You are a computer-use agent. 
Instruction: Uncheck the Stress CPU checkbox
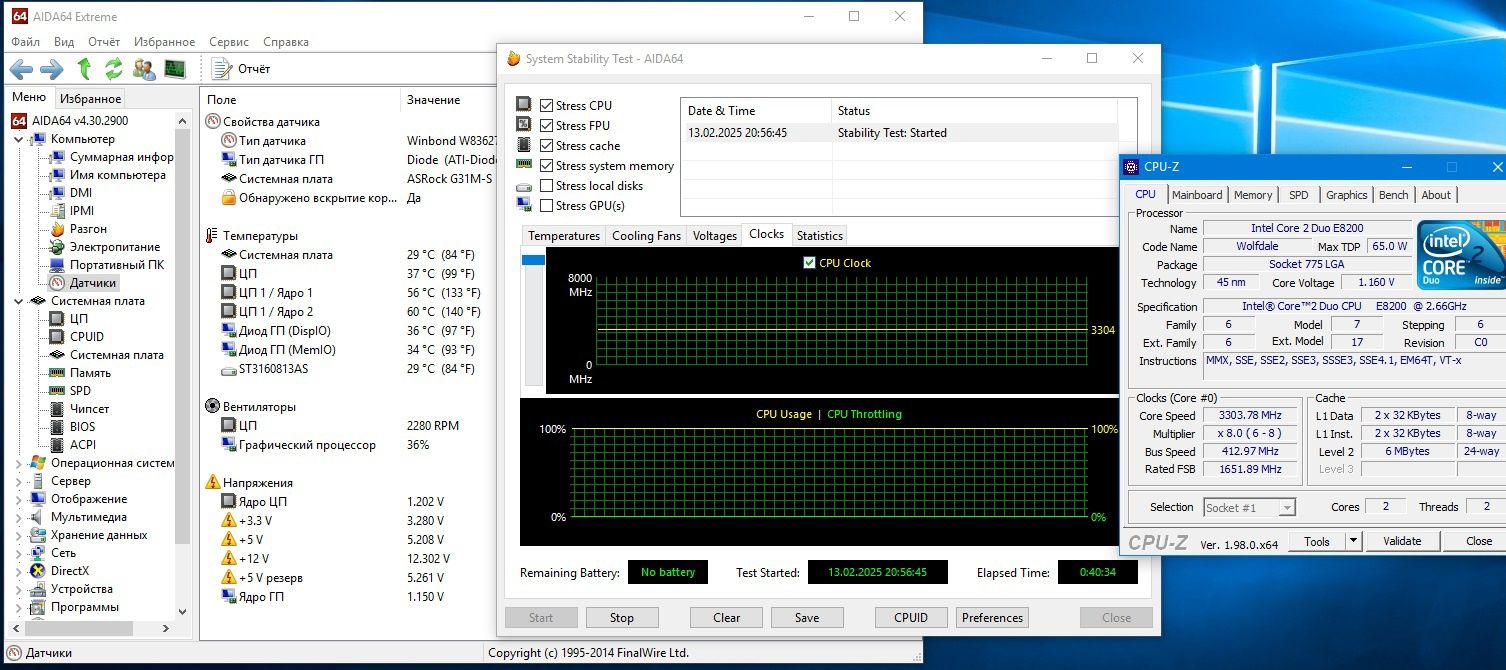coord(546,105)
